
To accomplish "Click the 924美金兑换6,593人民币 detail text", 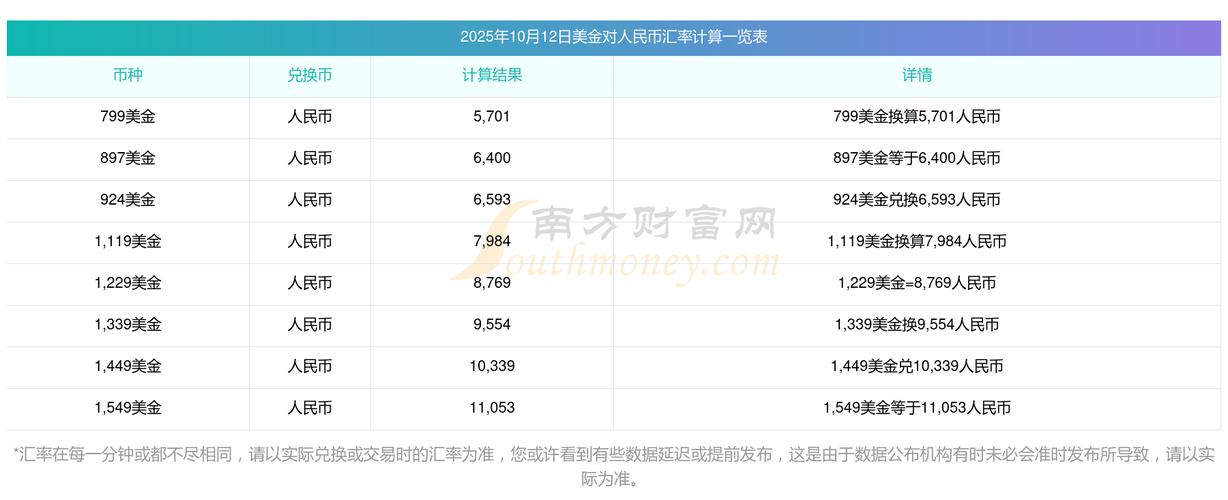I will [917, 200].
